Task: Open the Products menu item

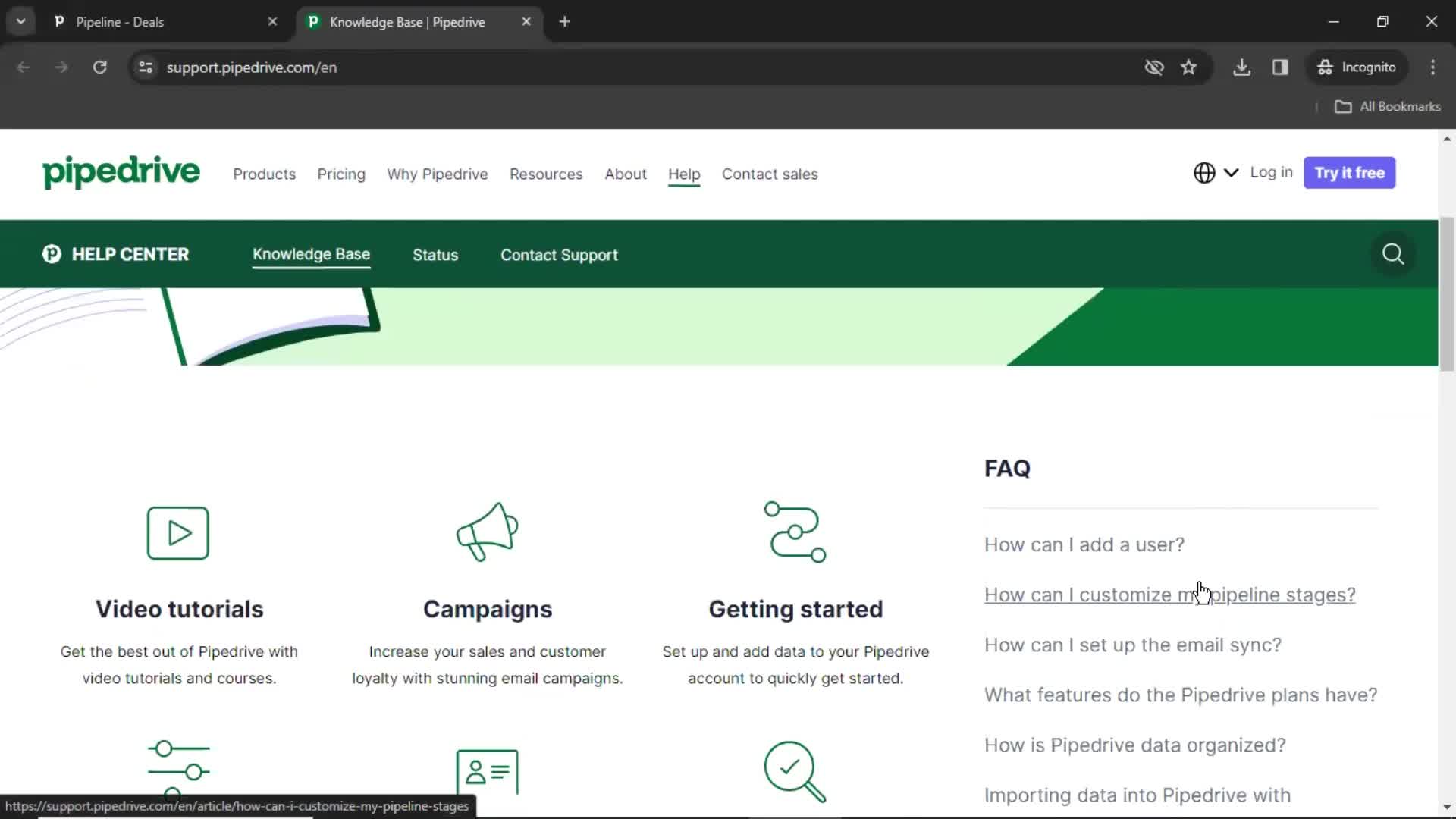Action: [264, 174]
